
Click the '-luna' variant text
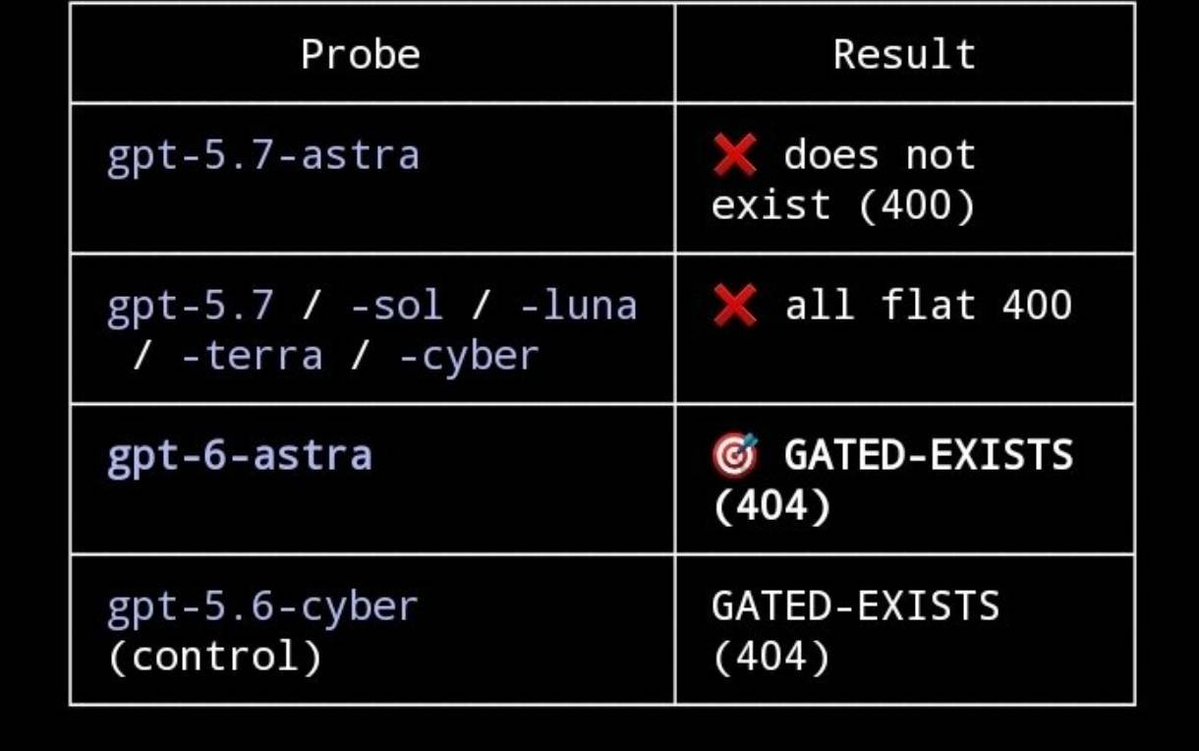coord(578,305)
